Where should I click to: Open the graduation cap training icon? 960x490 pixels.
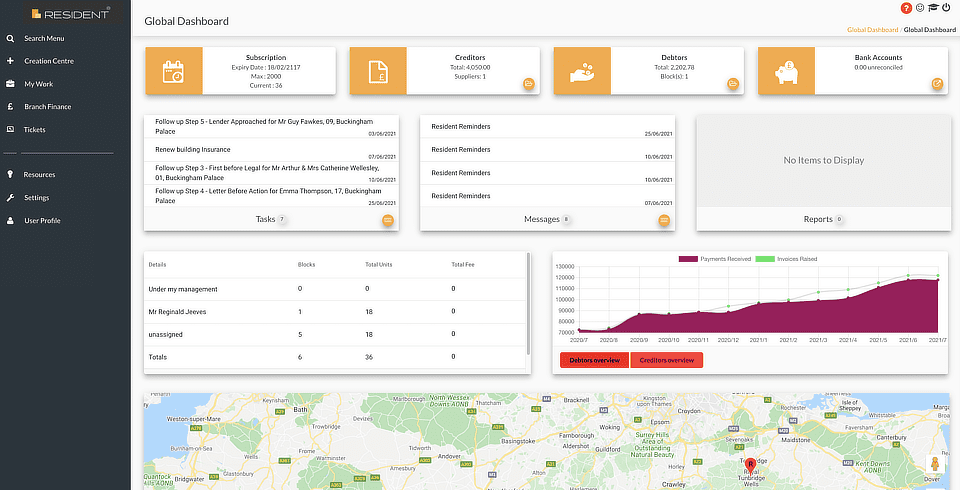(933, 8)
